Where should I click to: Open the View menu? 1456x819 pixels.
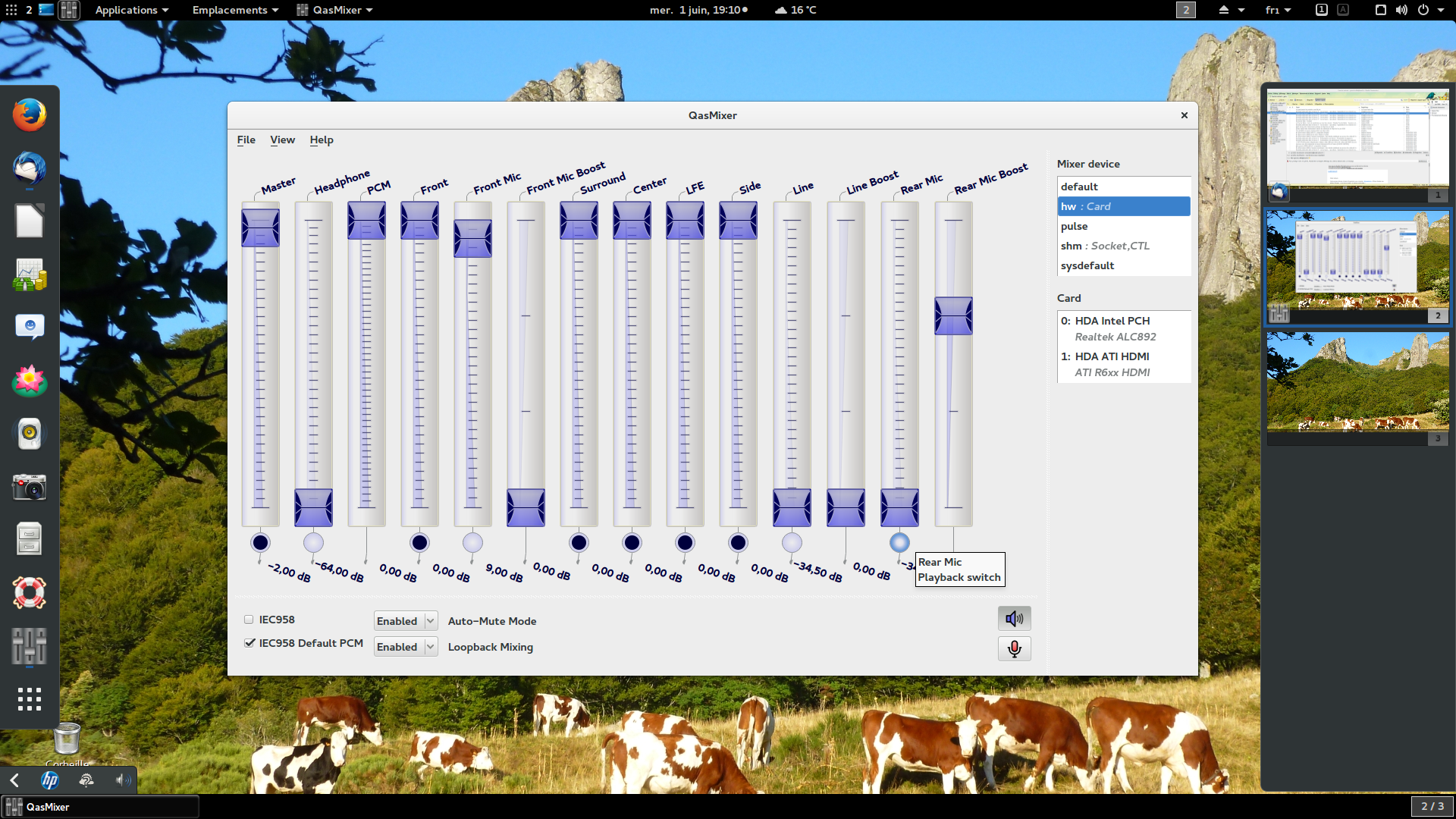(x=282, y=140)
